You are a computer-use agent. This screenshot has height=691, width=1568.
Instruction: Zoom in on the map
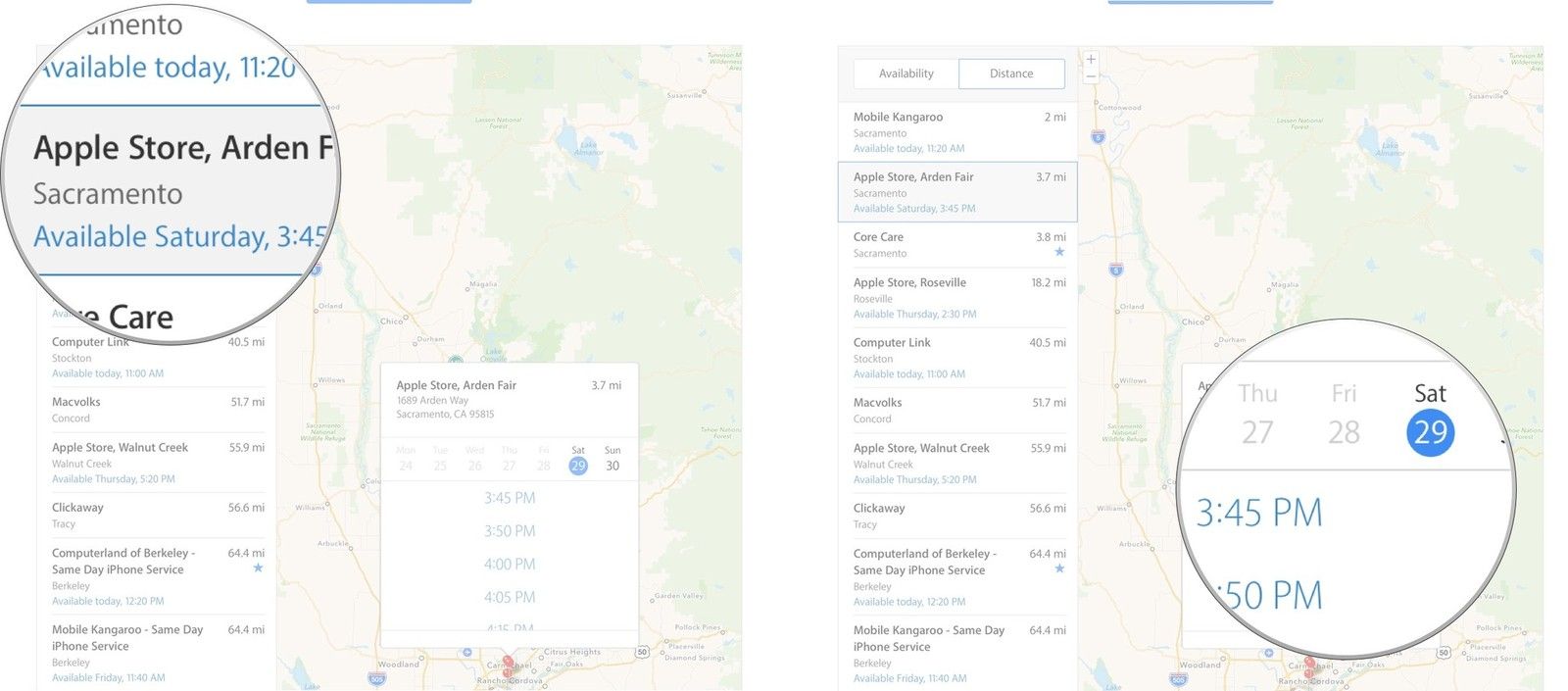point(1091,60)
